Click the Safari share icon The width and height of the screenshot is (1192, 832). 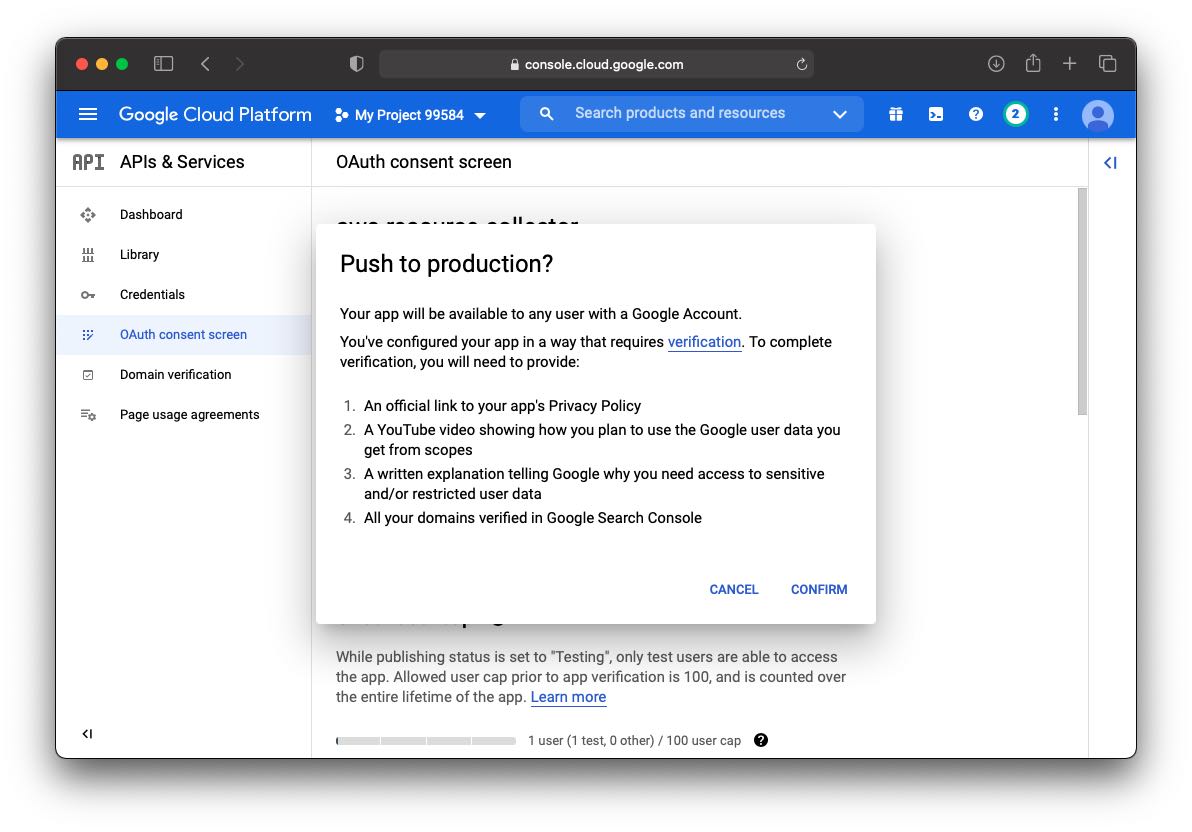click(1032, 63)
